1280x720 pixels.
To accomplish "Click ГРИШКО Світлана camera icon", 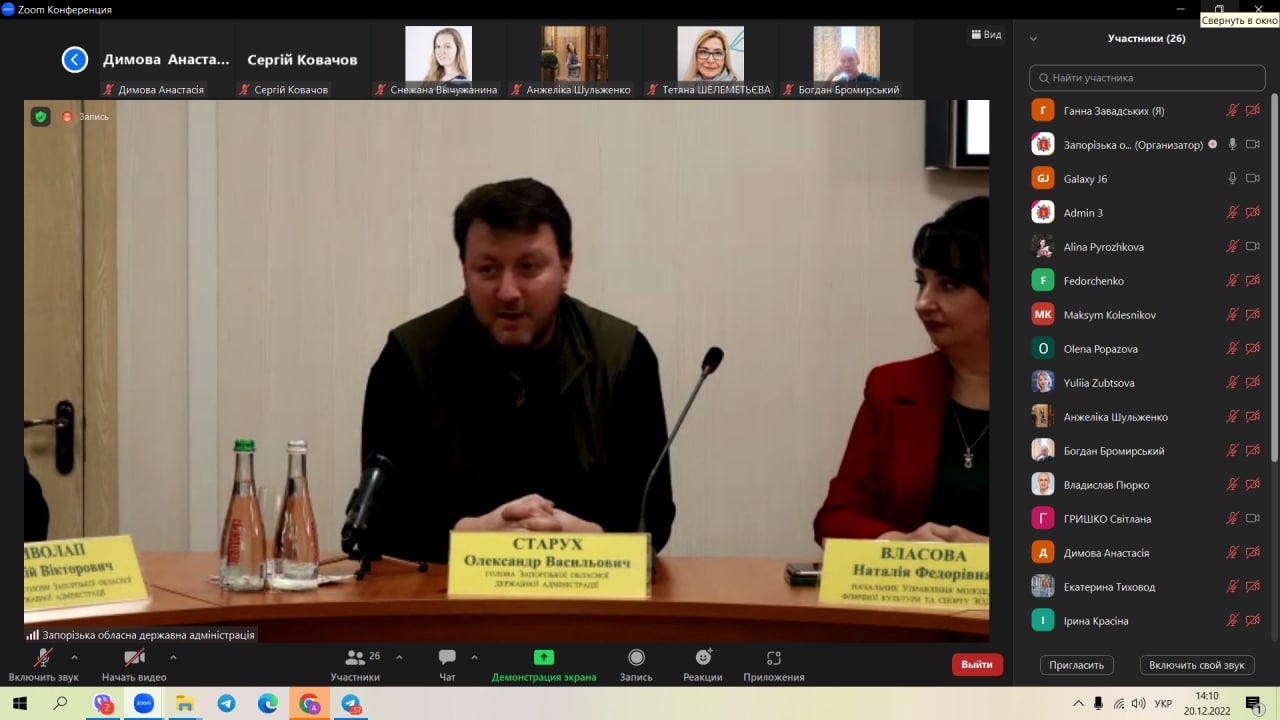I will tap(1252, 519).
